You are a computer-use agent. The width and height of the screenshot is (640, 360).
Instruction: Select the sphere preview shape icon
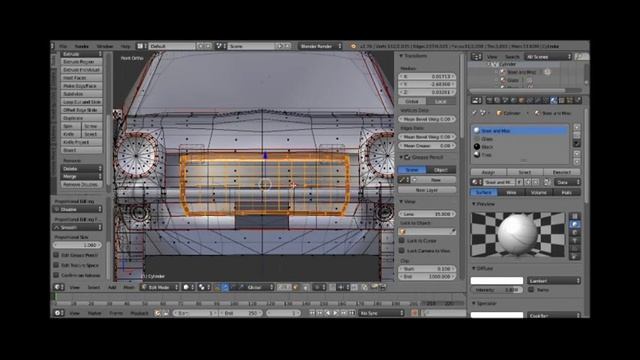click(575, 224)
